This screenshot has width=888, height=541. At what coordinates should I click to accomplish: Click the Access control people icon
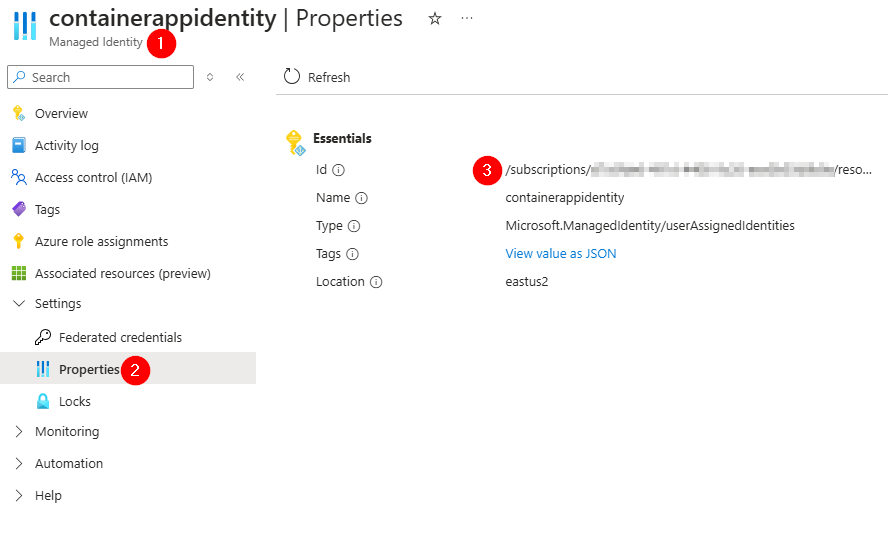19,177
